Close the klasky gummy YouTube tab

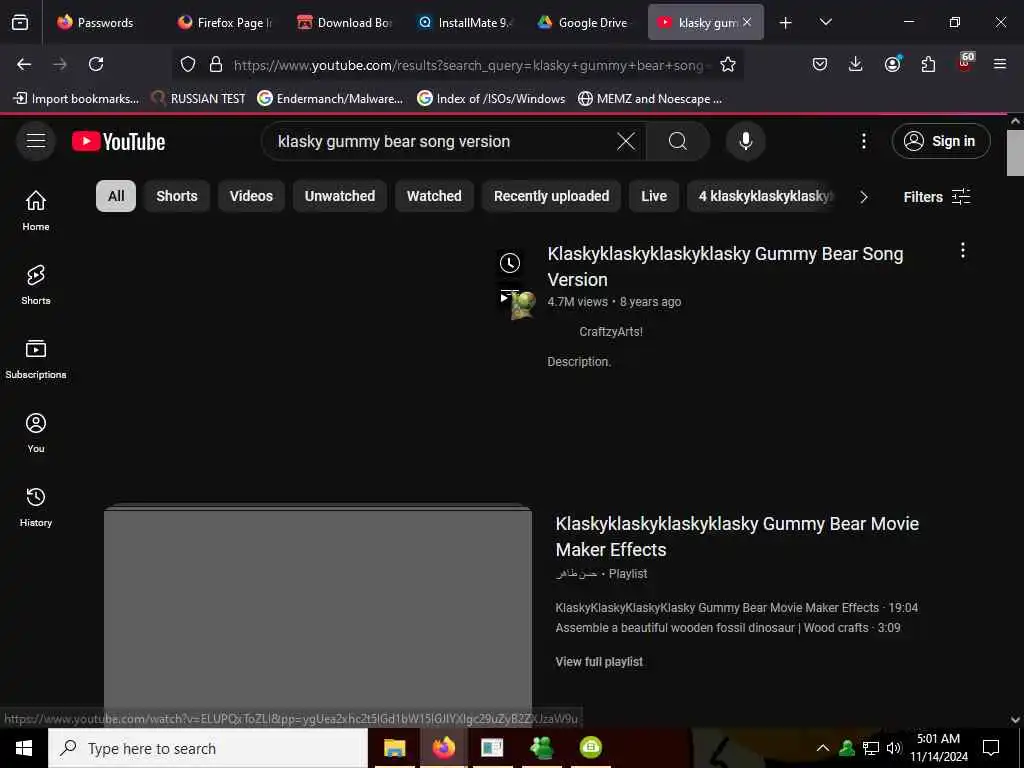[746, 22]
